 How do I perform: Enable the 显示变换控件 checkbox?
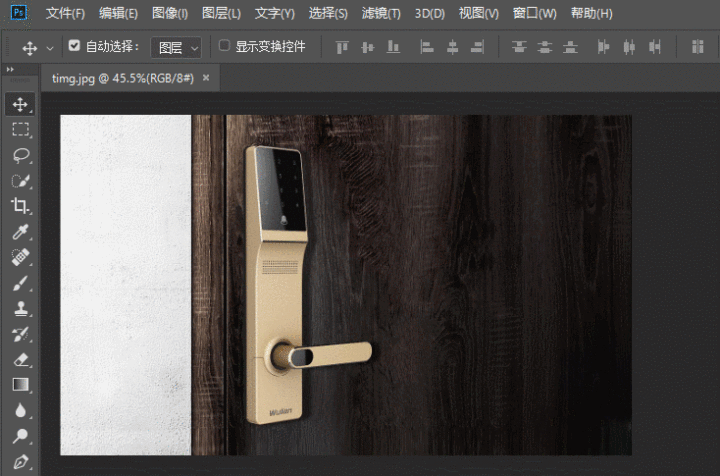[224, 46]
